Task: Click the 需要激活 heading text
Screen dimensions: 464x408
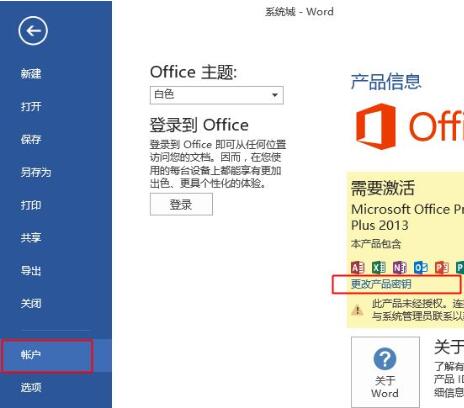Action: (x=383, y=188)
